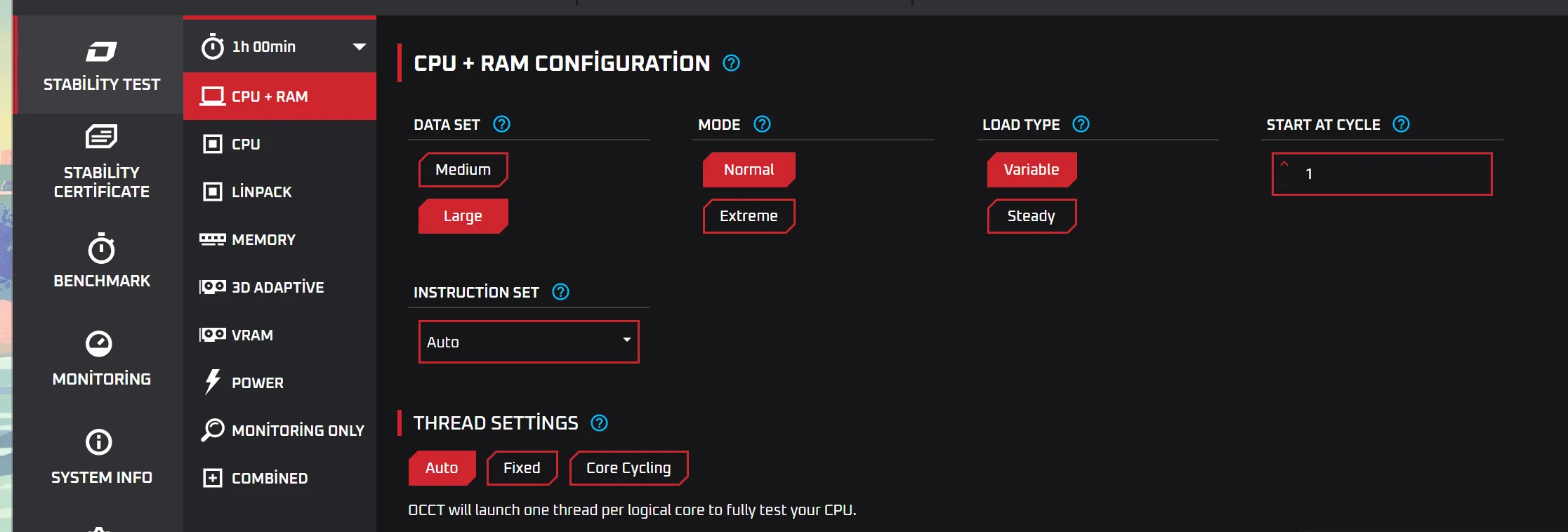Open the 1h 00min duration dropdown

(359, 47)
